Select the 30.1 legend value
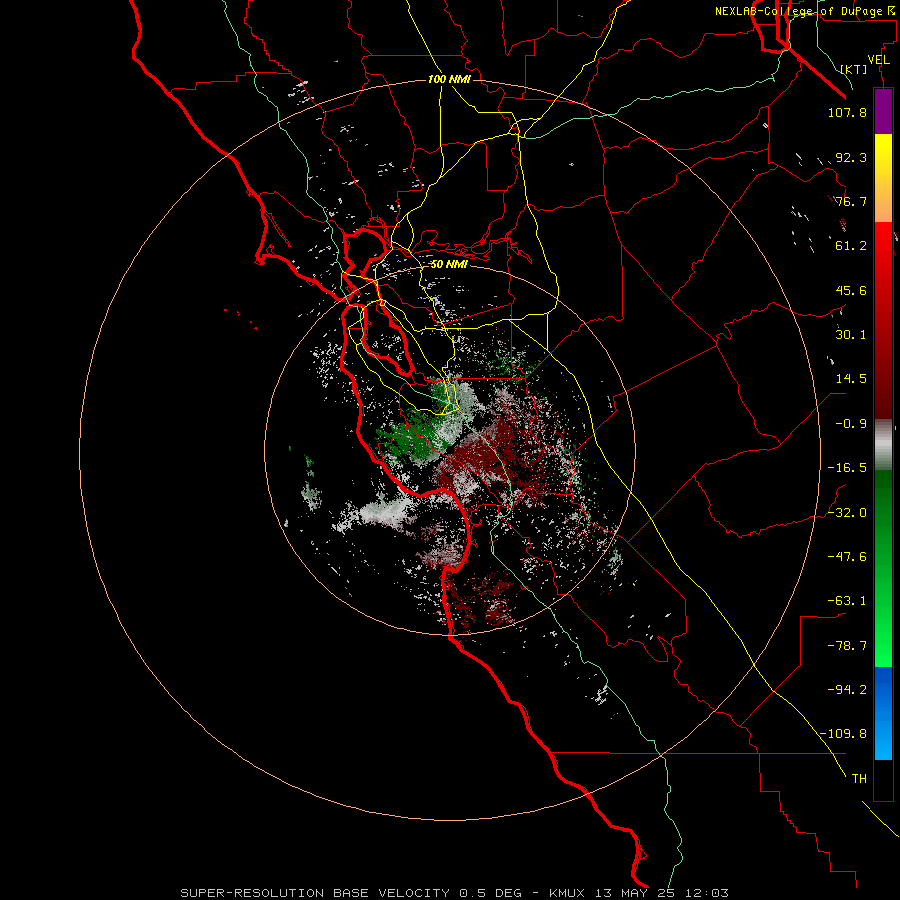900x900 pixels. point(851,335)
